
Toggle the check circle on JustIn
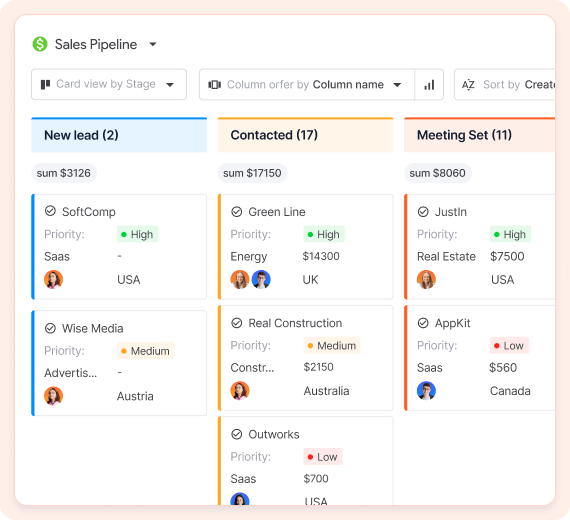click(x=423, y=212)
